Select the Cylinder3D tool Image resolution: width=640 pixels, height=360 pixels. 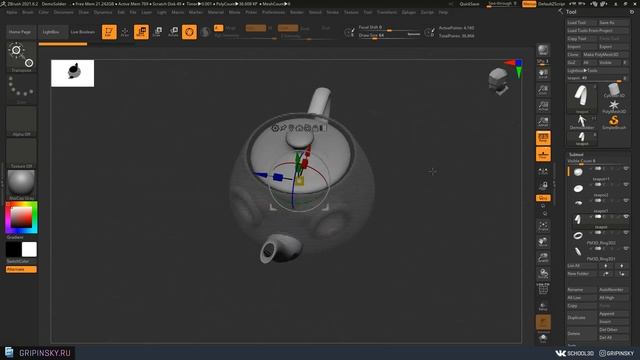click(x=614, y=91)
